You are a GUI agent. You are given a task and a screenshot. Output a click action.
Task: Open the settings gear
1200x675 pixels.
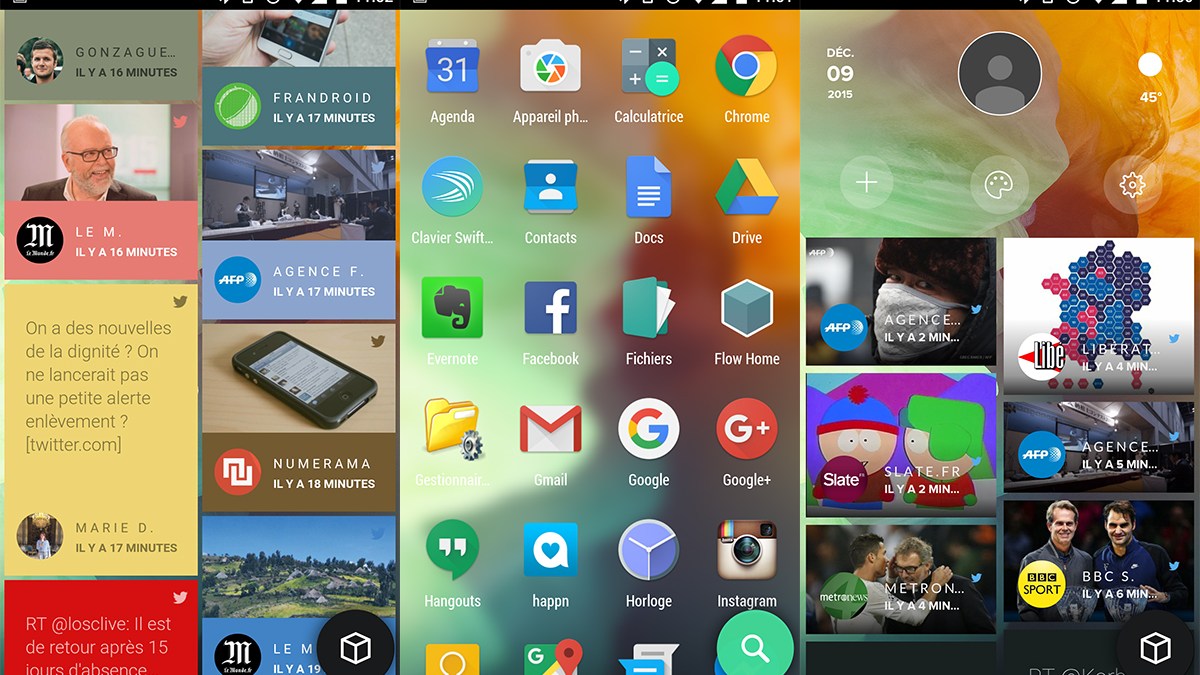click(1131, 185)
